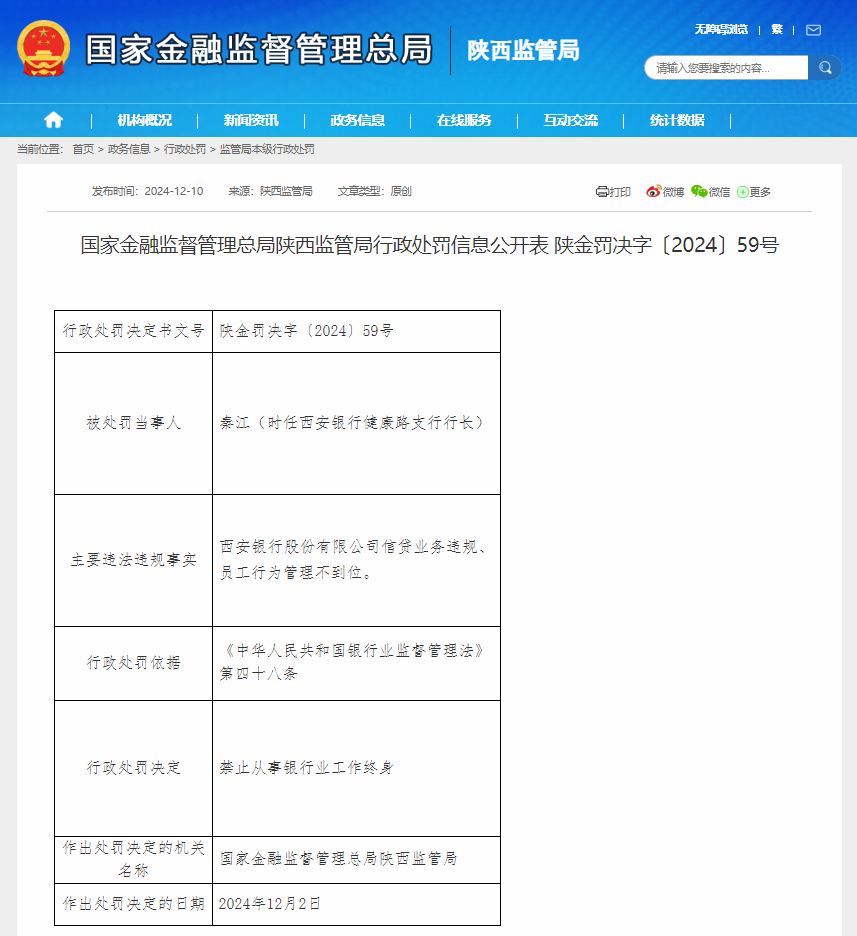This screenshot has width=857, height=936.
Task: Click the cell 国家金融监督管理总局陕西监管局
Action: point(356,860)
